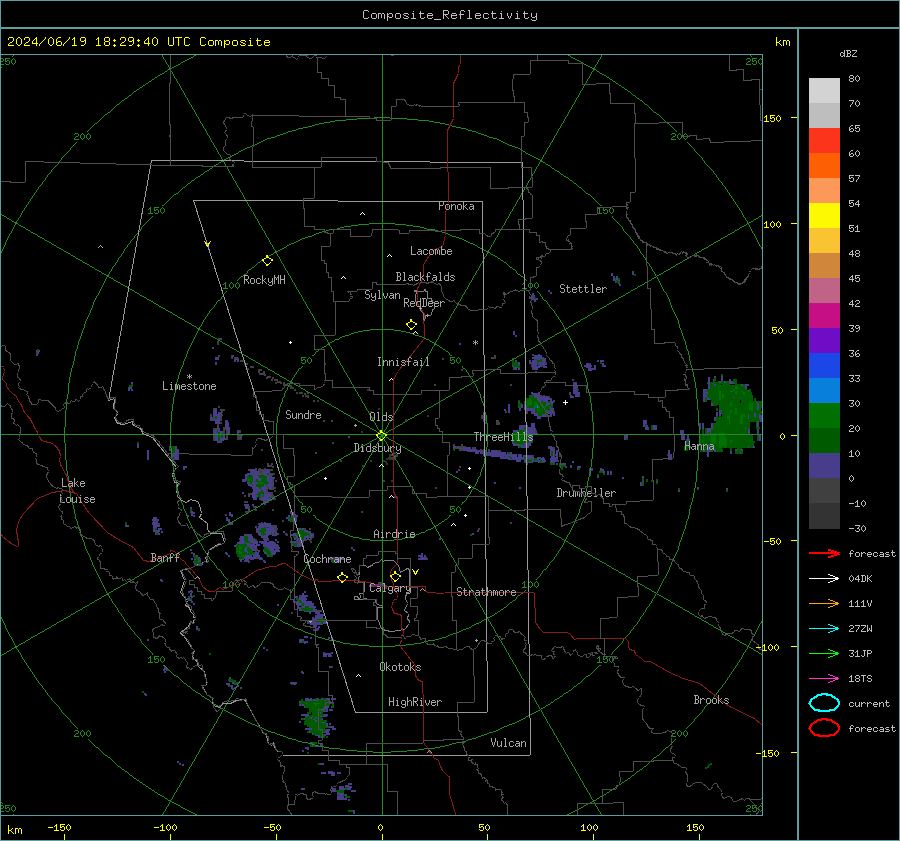Click the light gray 70 dBZ swatch

coord(824,91)
